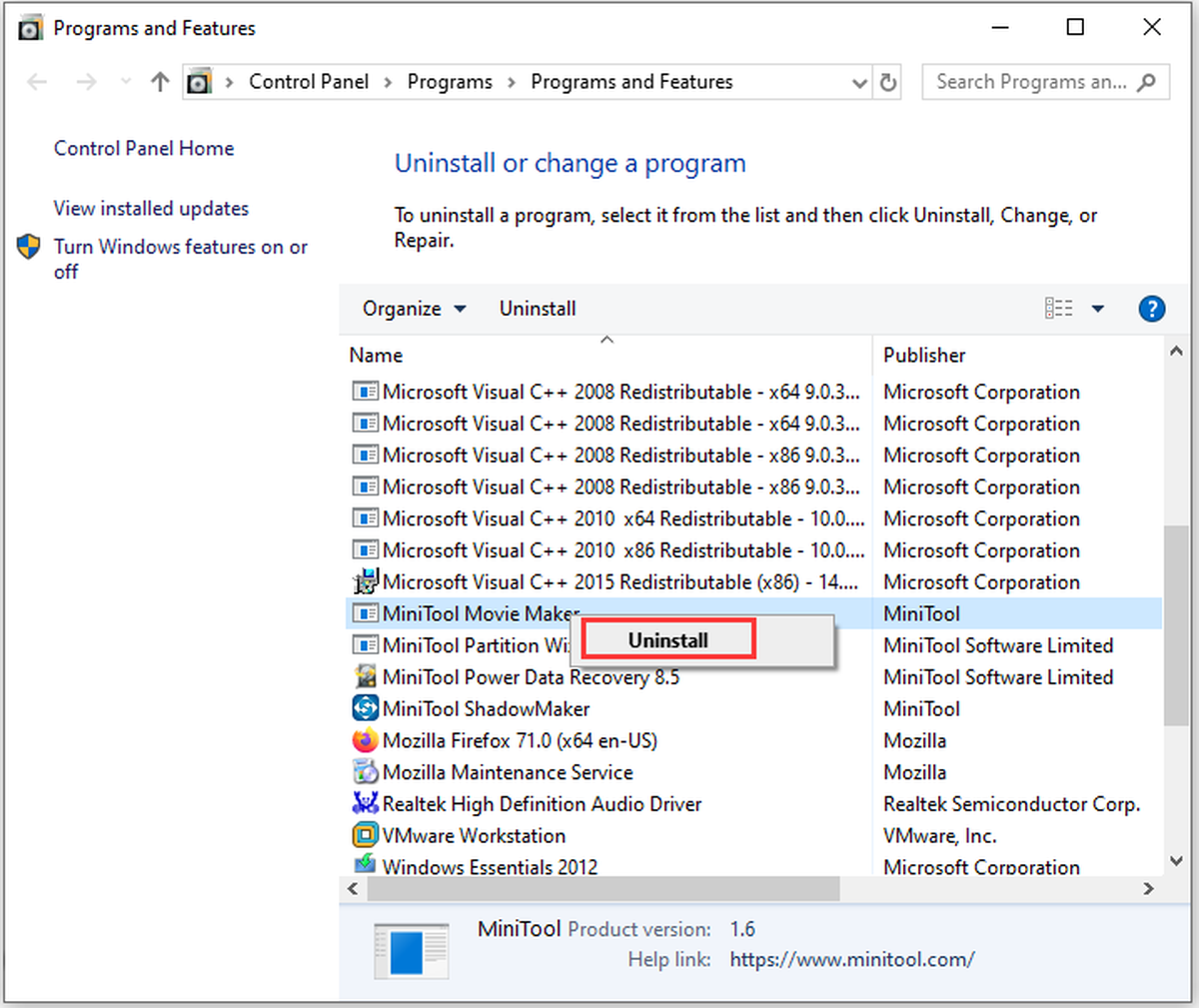
Task: Select Microsoft Visual C++ 2010 x64 Redistributable
Action: 623,518
